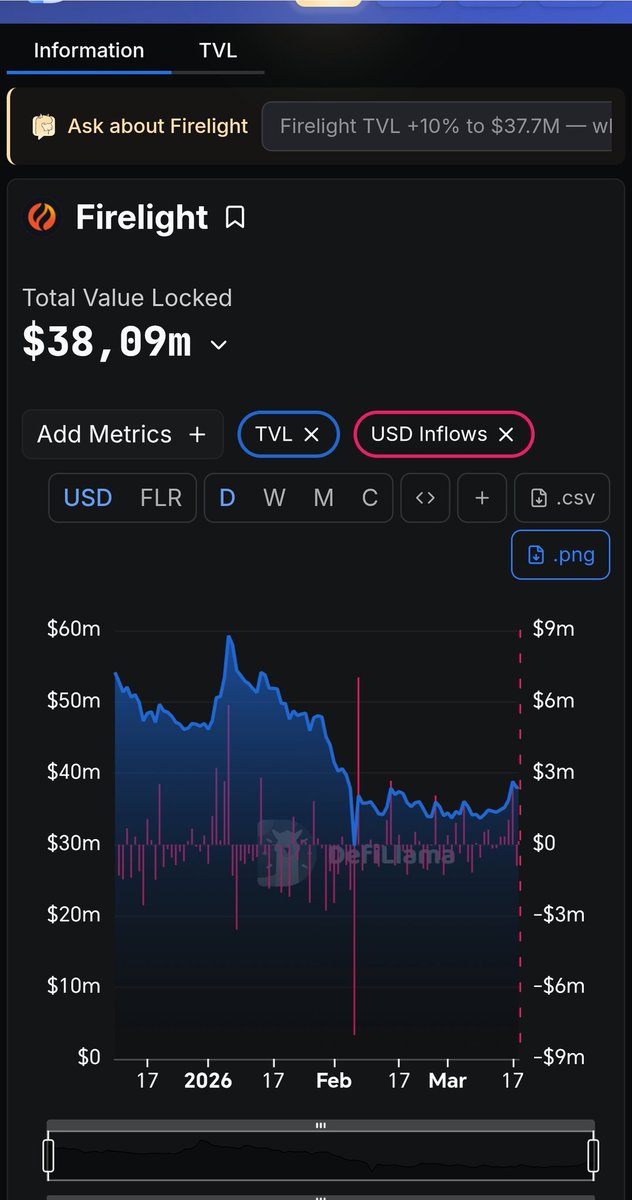Screen dimensions: 632x1200
Task: Switch chart denomination to FLR
Action: click(x=161, y=498)
